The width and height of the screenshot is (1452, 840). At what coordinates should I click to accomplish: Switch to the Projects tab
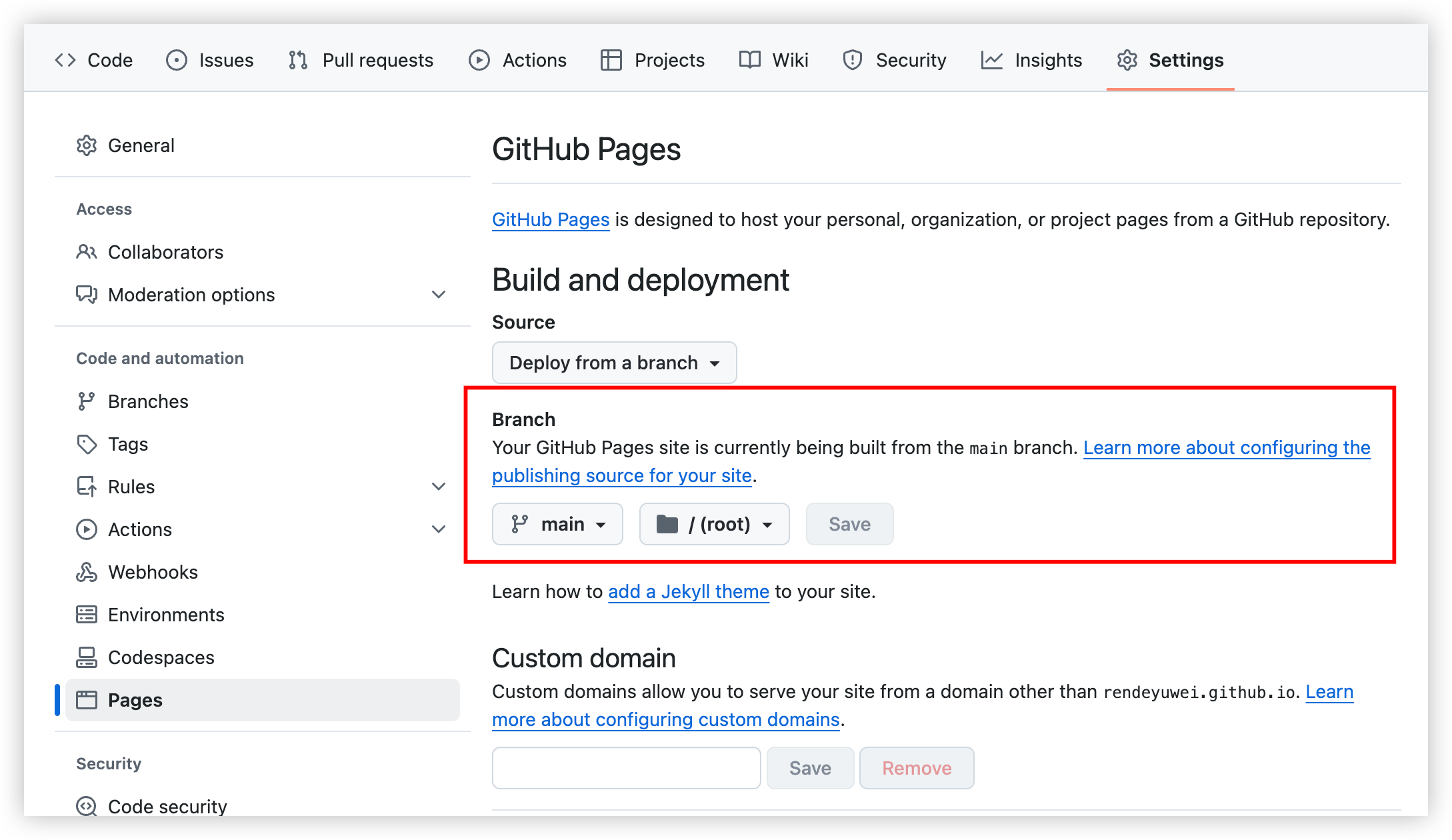(x=653, y=60)
